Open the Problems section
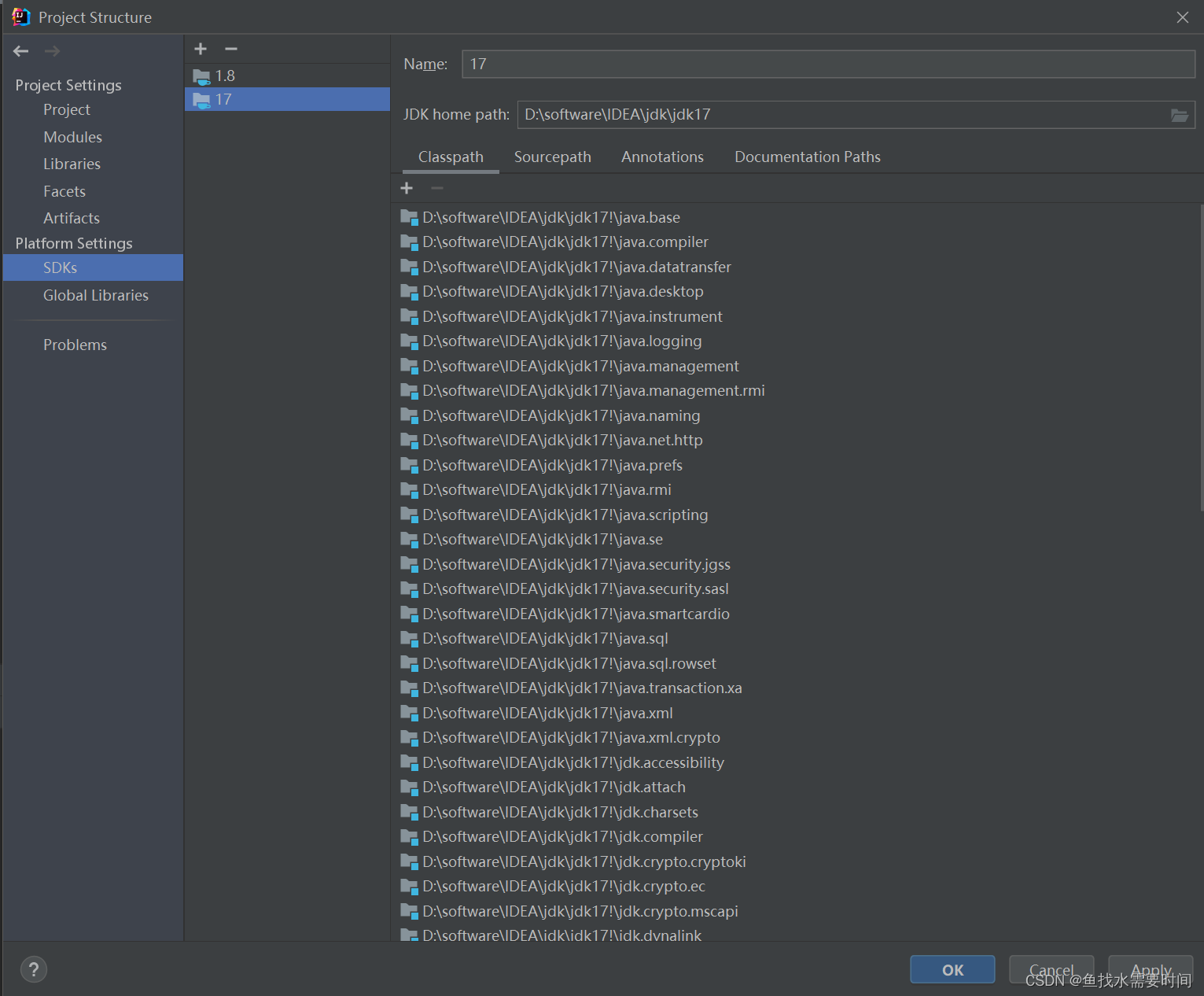The height and width of the screenshot is (996, 1204). coord(75,345)
